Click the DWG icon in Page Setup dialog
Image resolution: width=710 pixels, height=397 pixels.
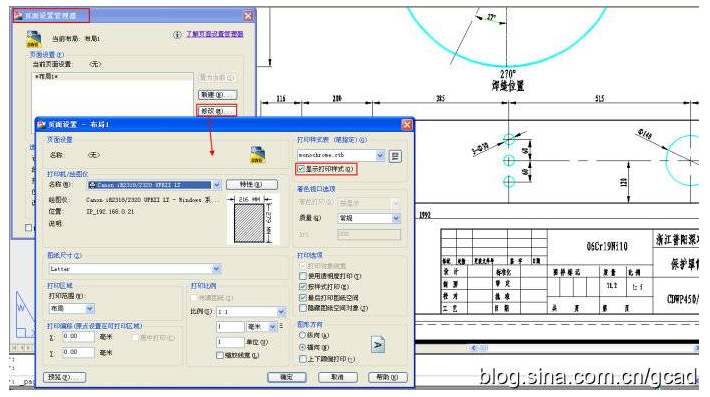click(x=258, y=155)
